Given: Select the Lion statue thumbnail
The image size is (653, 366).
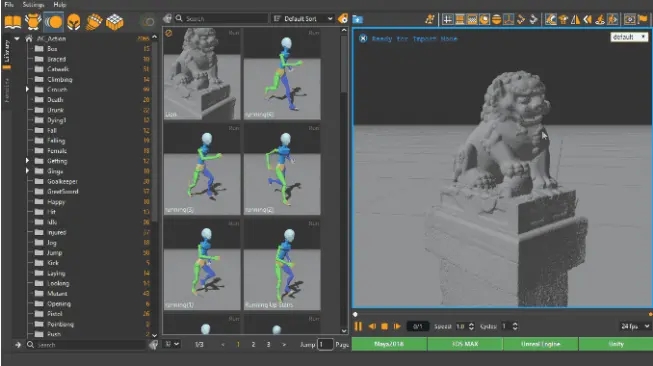Looking at the screenshot, I should tap(202, 74).
